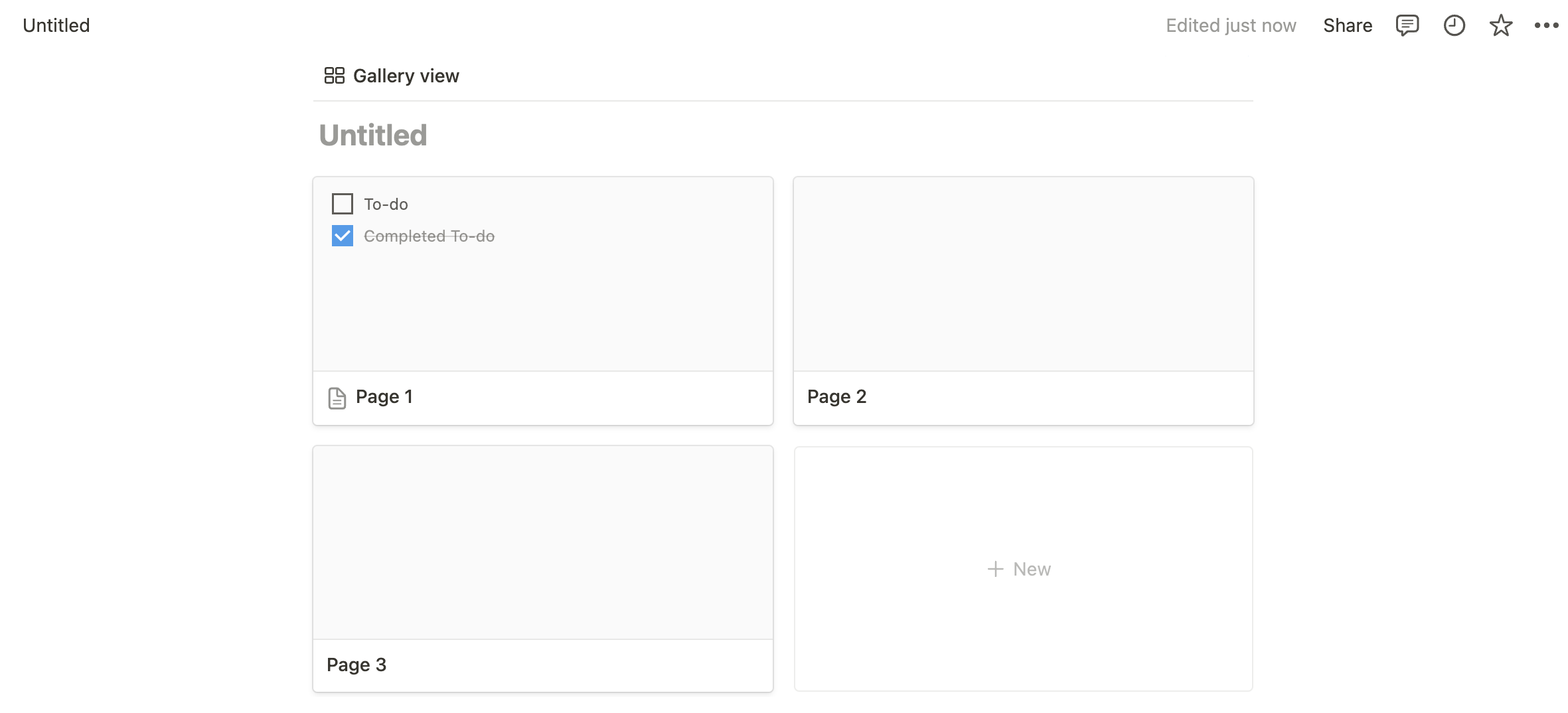1568x713 pixels.
Task: Click the database title Untitled
Action: (x=373, y=135)
